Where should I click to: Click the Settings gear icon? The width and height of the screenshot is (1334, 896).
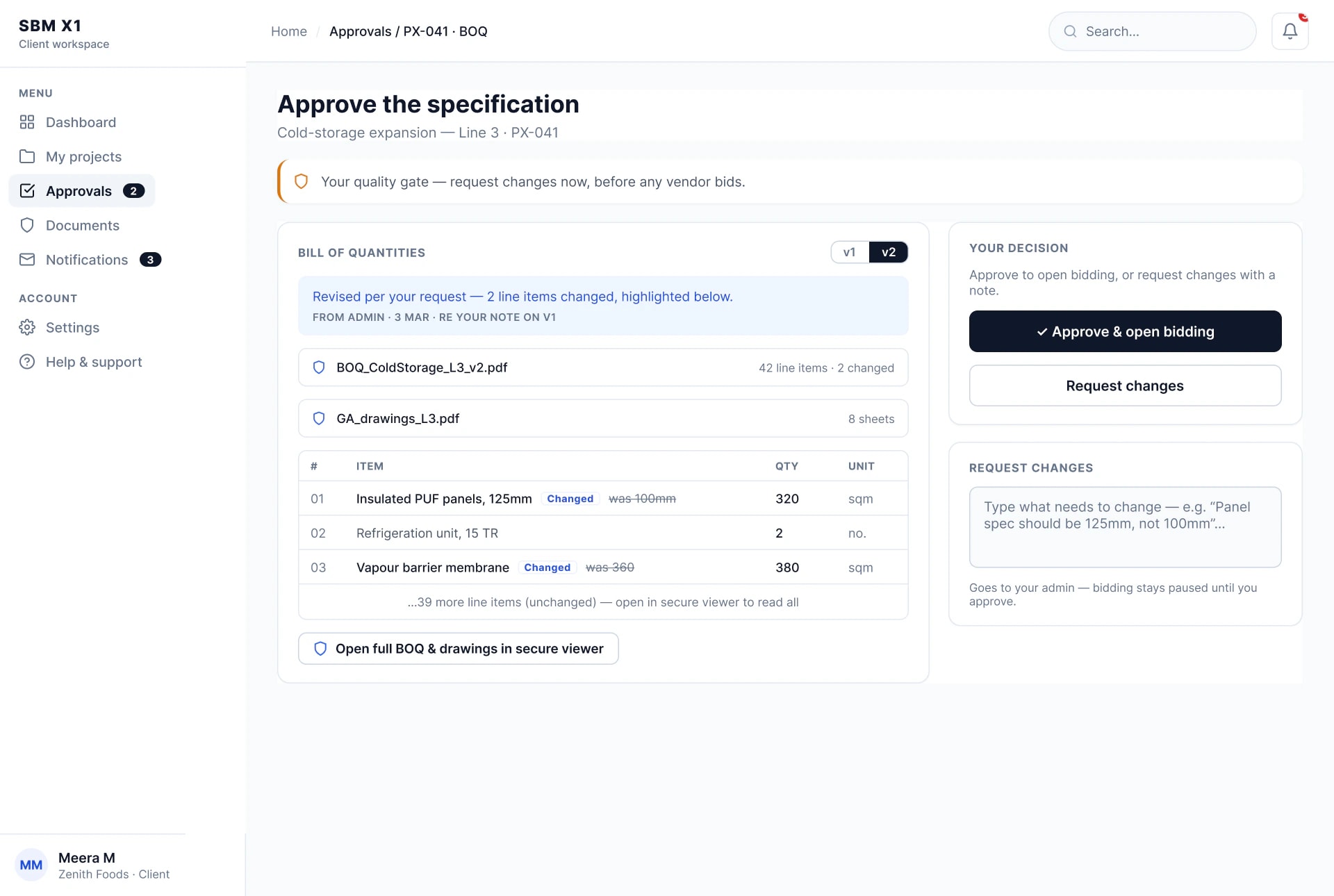pos(27,327)
